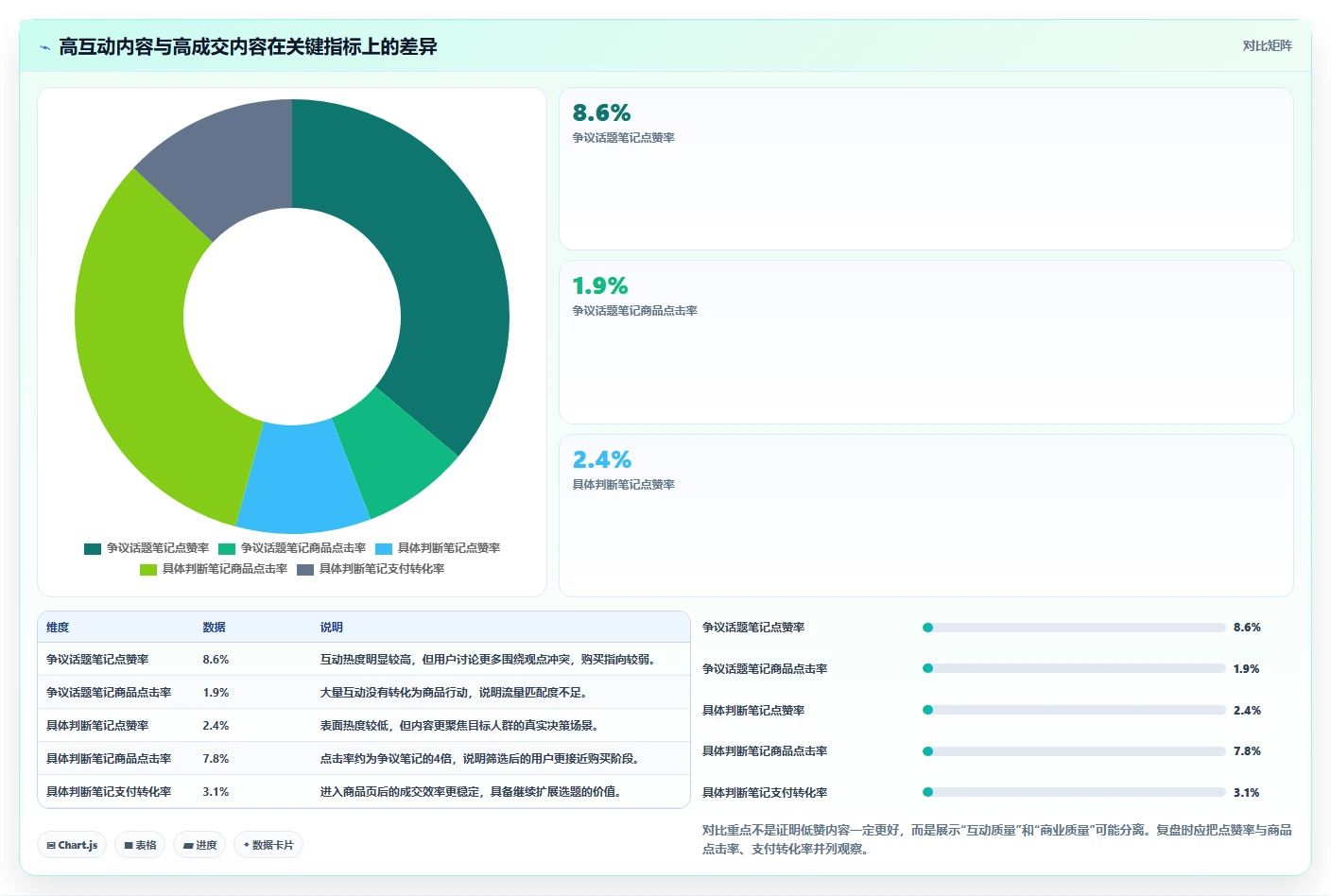Screen dimensions: 1331x896
Task: Click the 争议话题笔记商品点击率 progress bar
Action: point(1074,668)
